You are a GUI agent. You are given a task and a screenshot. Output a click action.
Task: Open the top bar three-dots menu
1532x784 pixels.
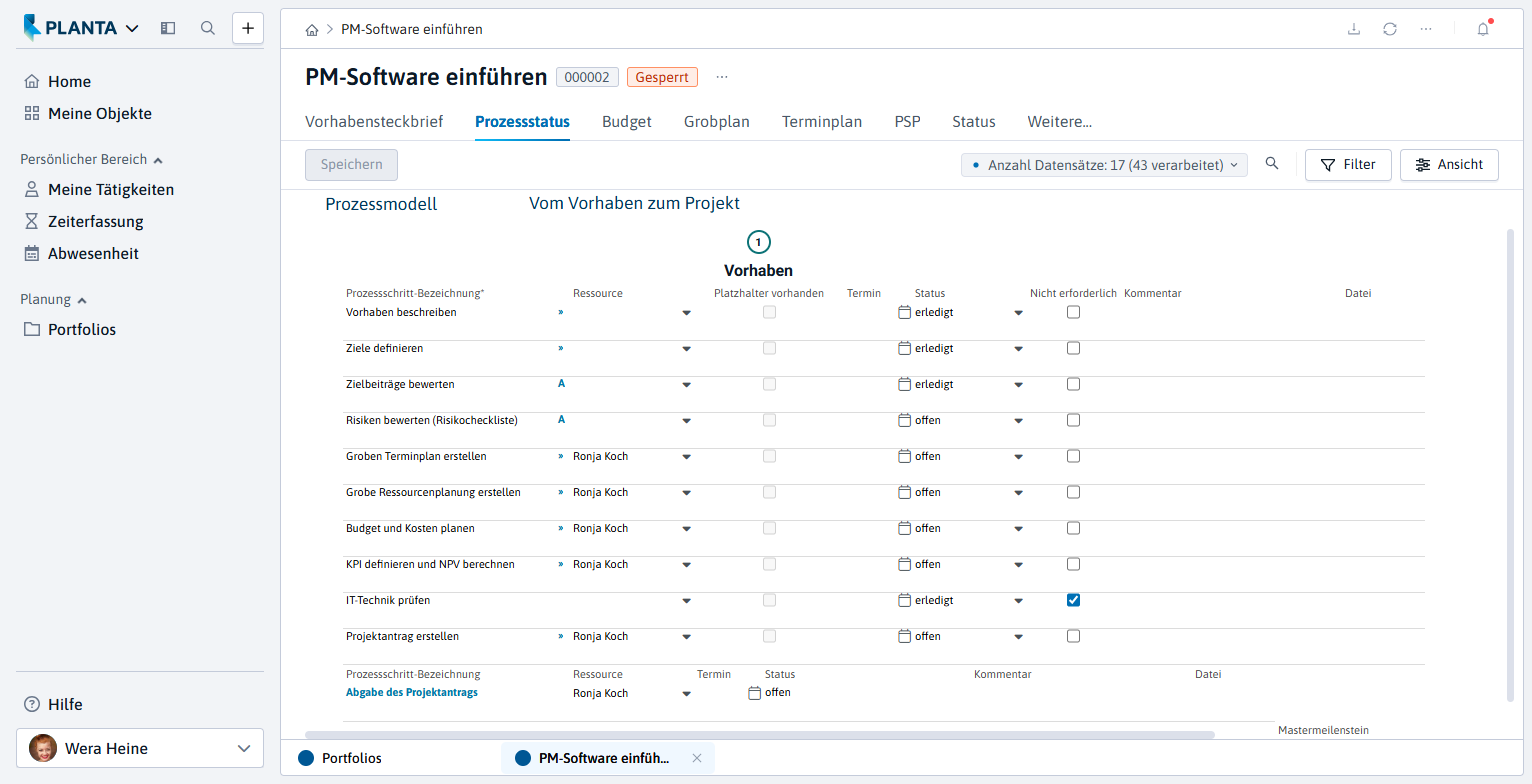click(1426, 29)
